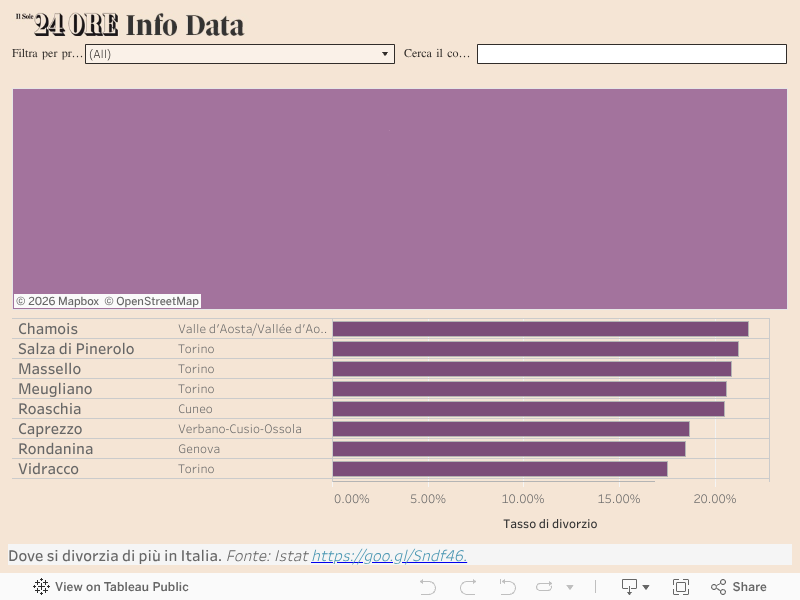The image size is (800, 600).
Task: Click the Share button
Action: pyautogui.click(x=739, y=587)
